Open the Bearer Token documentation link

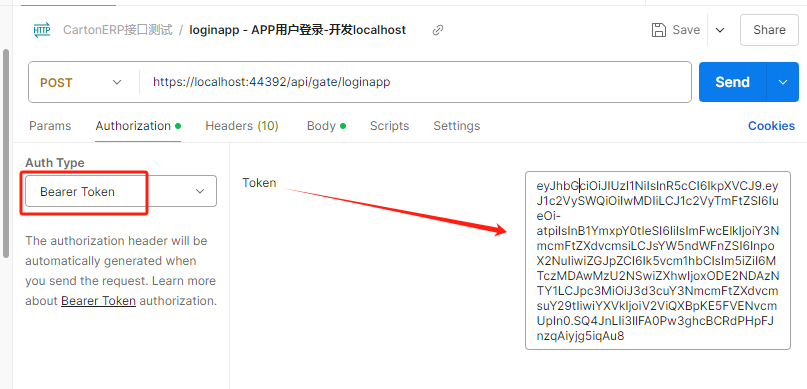tap(98, 301)
